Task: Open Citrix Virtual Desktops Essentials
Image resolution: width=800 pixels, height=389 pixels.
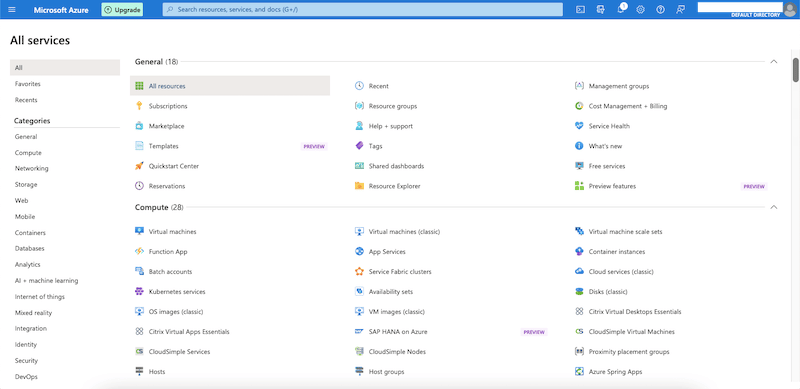Action: (635, 311)
